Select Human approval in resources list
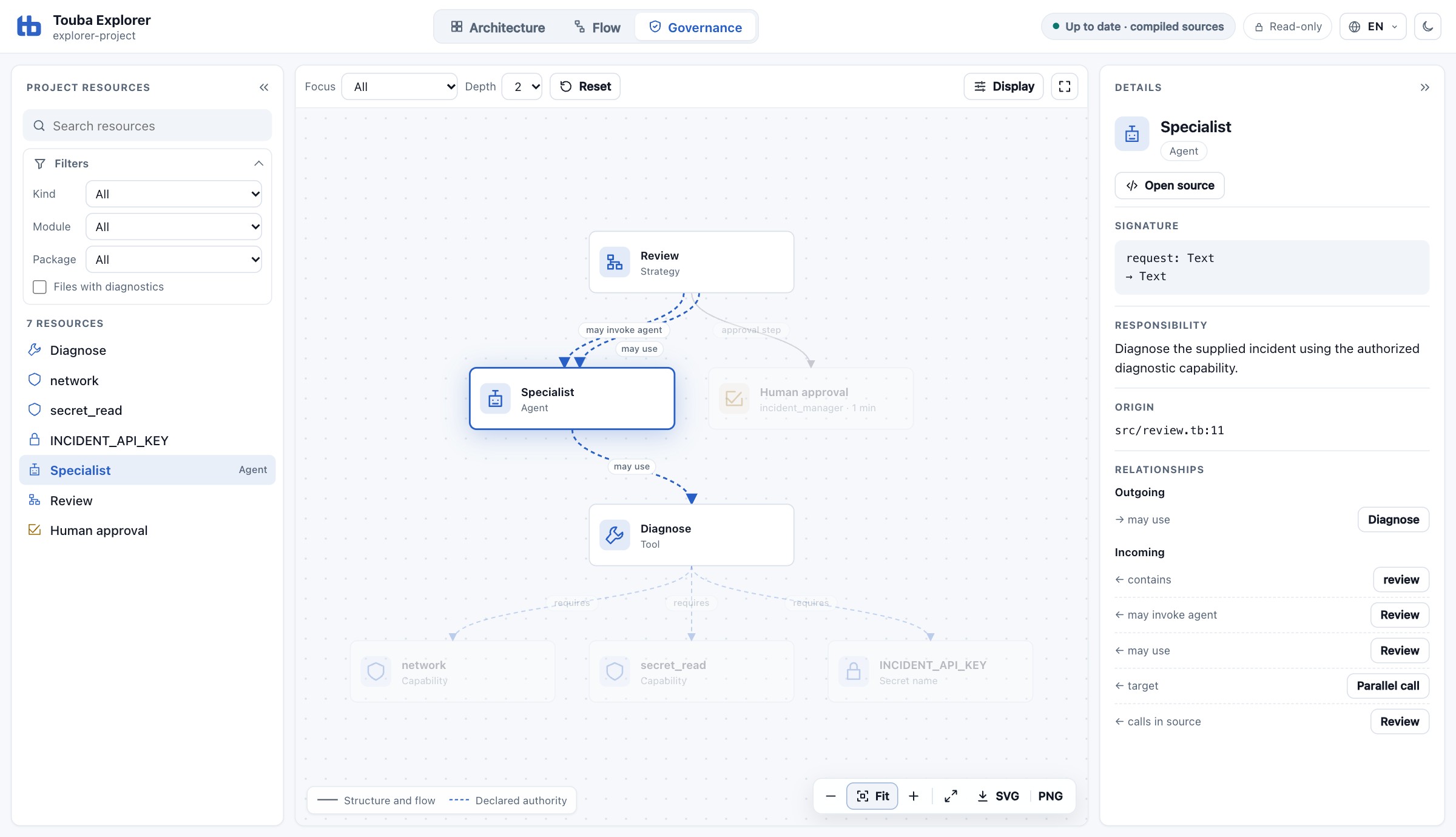This screenshot has height=837, width=1456. 147,530
